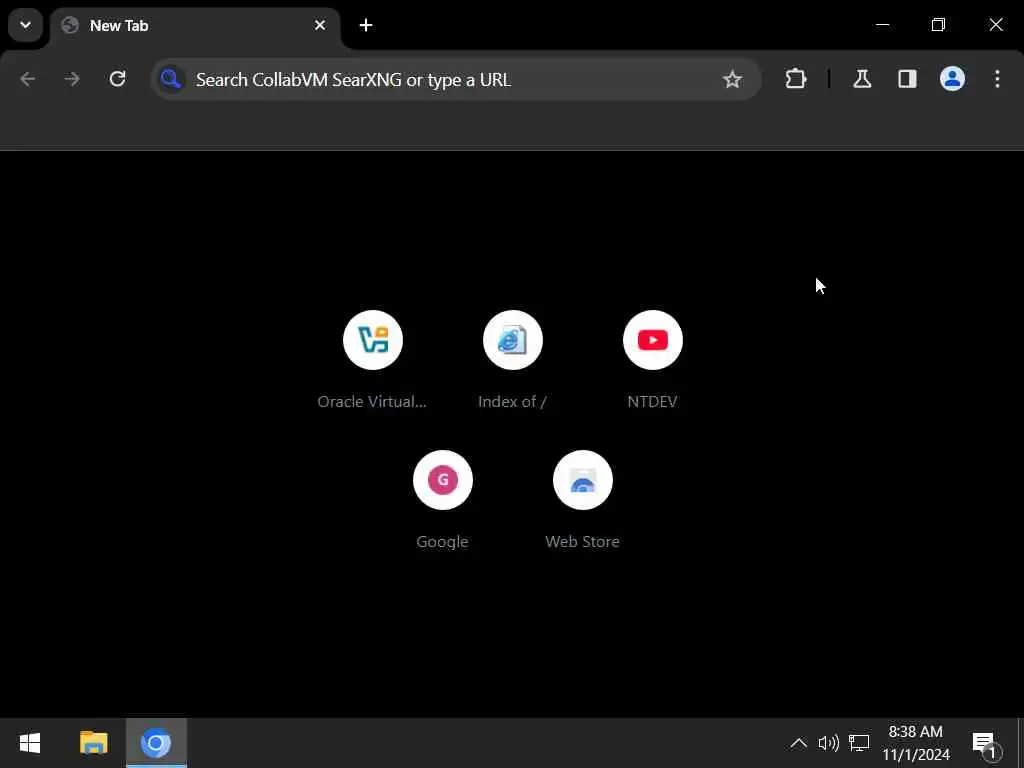This screenshot has height=768, width=1024.
Task: Show hidden system tray icons
Action: coord(798,743)
